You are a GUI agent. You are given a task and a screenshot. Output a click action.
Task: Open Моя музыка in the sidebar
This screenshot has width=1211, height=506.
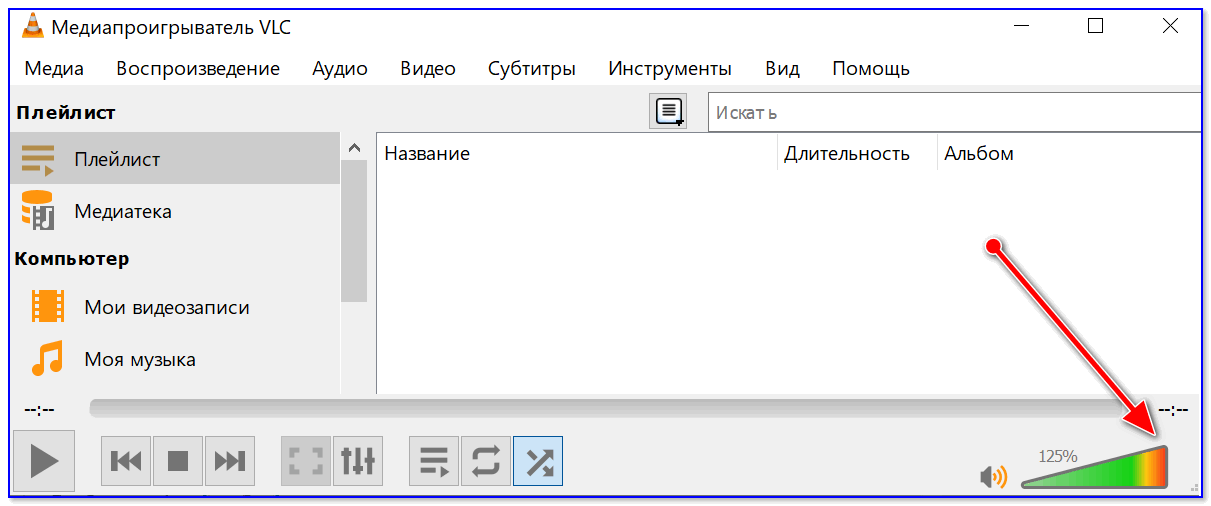coord(175,359)
